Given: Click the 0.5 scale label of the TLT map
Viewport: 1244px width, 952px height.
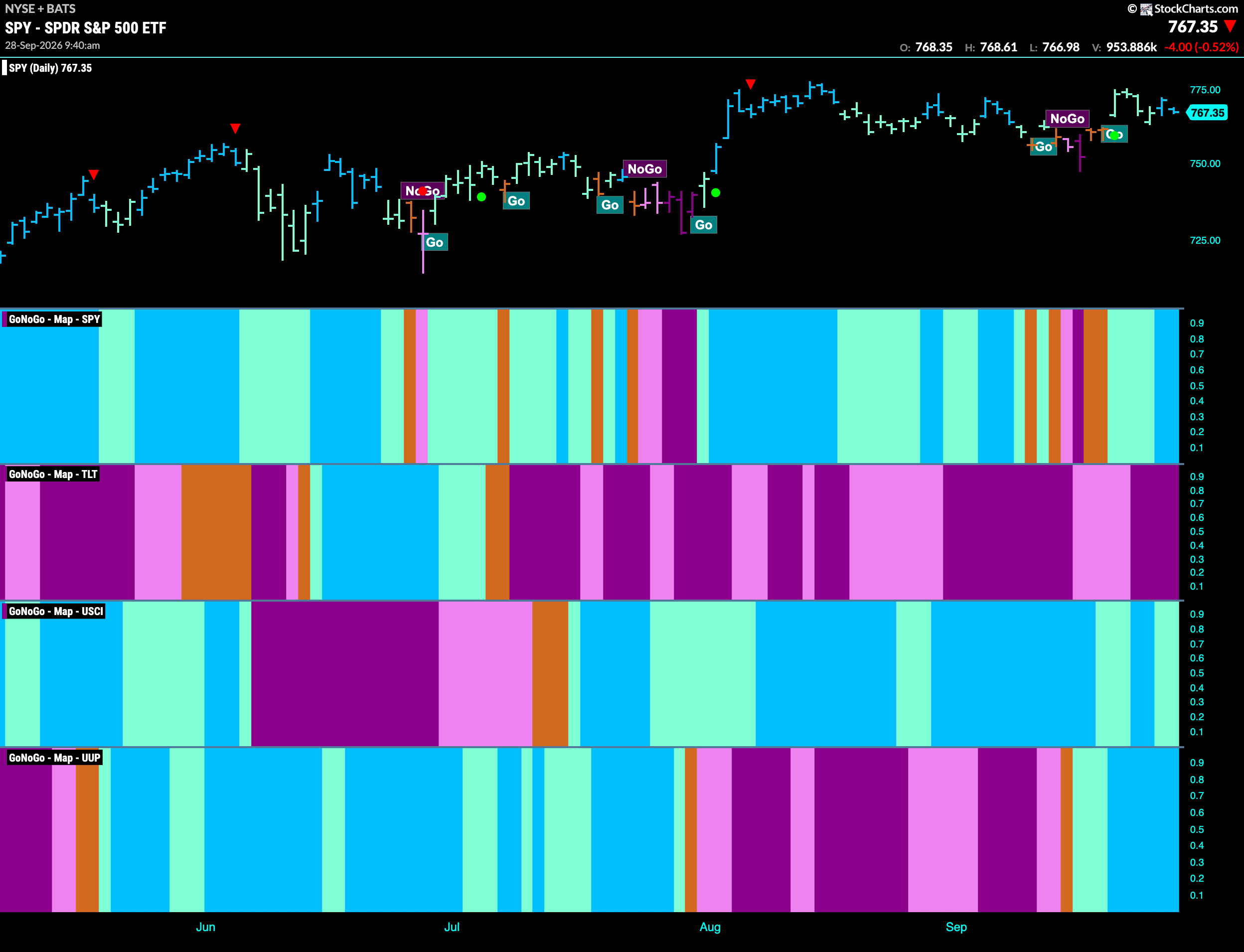Looking at the screenshot, I should pyautogui.click(x=1197, y=531).
